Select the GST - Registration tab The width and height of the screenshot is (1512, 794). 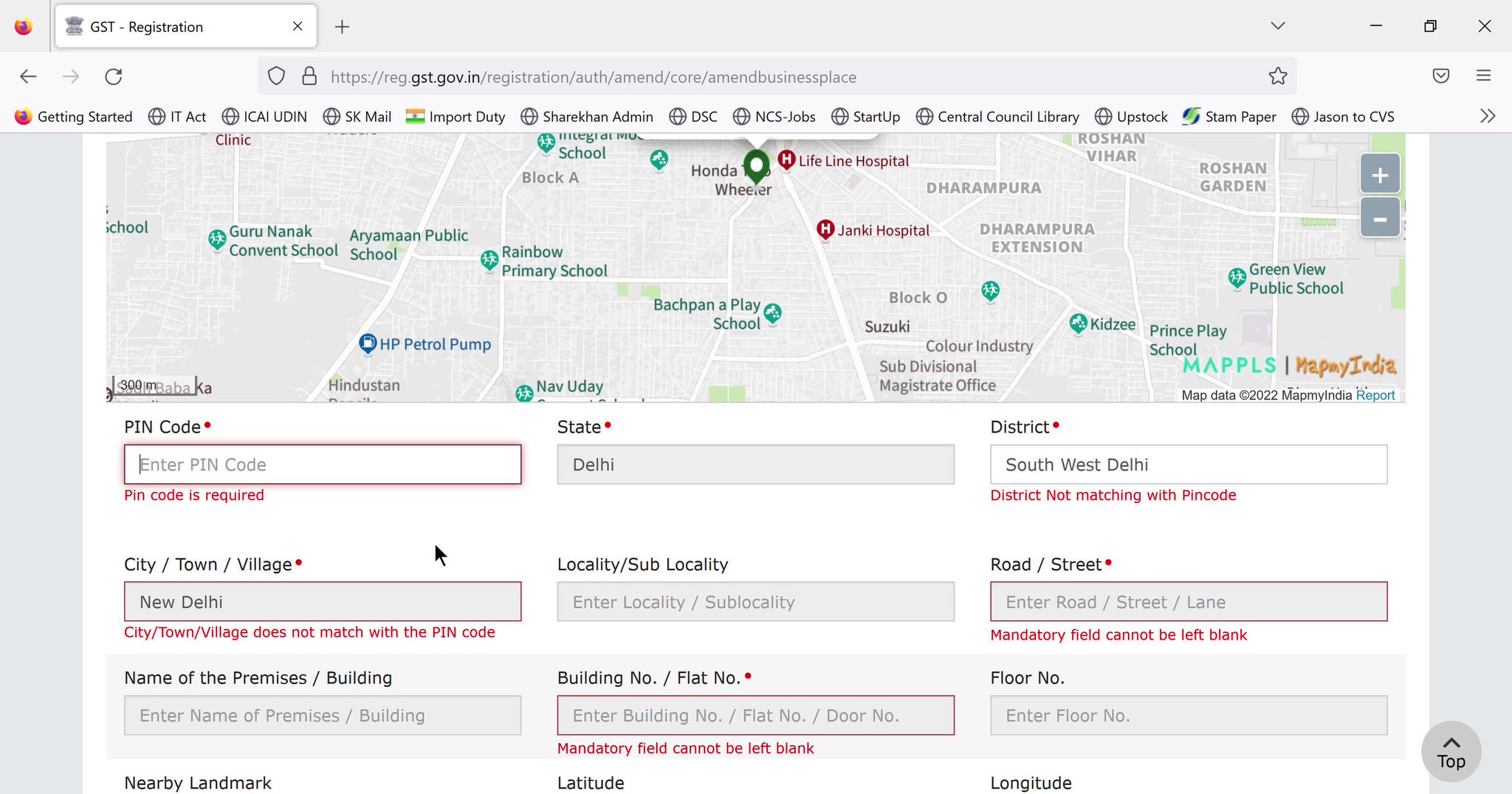pyautogui.click(x=186, y=27)
